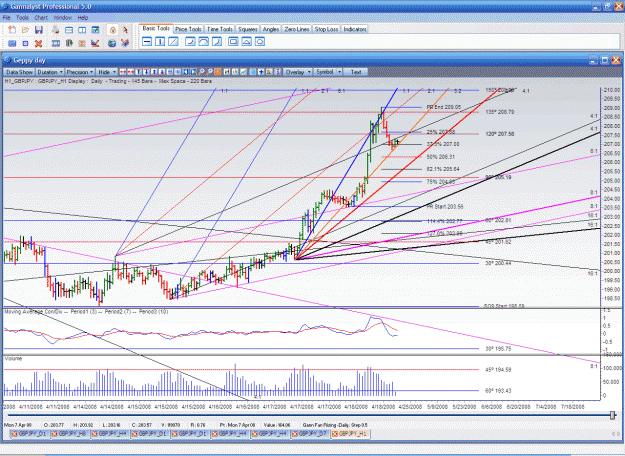This screenshot has width=625, height=456.
Task: Click the Text button in chart toolbar
Action: point(356,72)
